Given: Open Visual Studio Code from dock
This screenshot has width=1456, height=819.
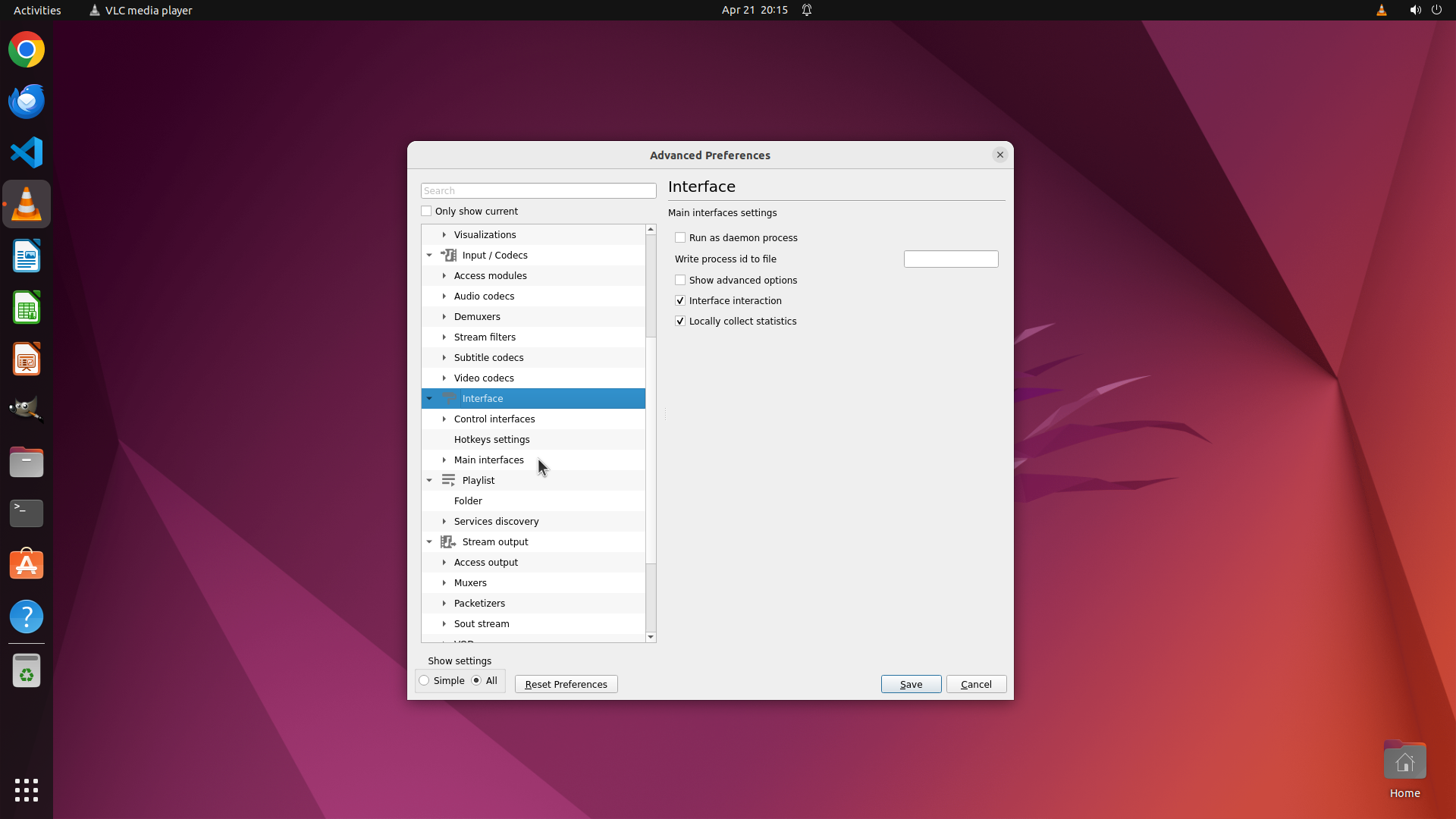Looking at the screenshot, I should click(27, 152).
